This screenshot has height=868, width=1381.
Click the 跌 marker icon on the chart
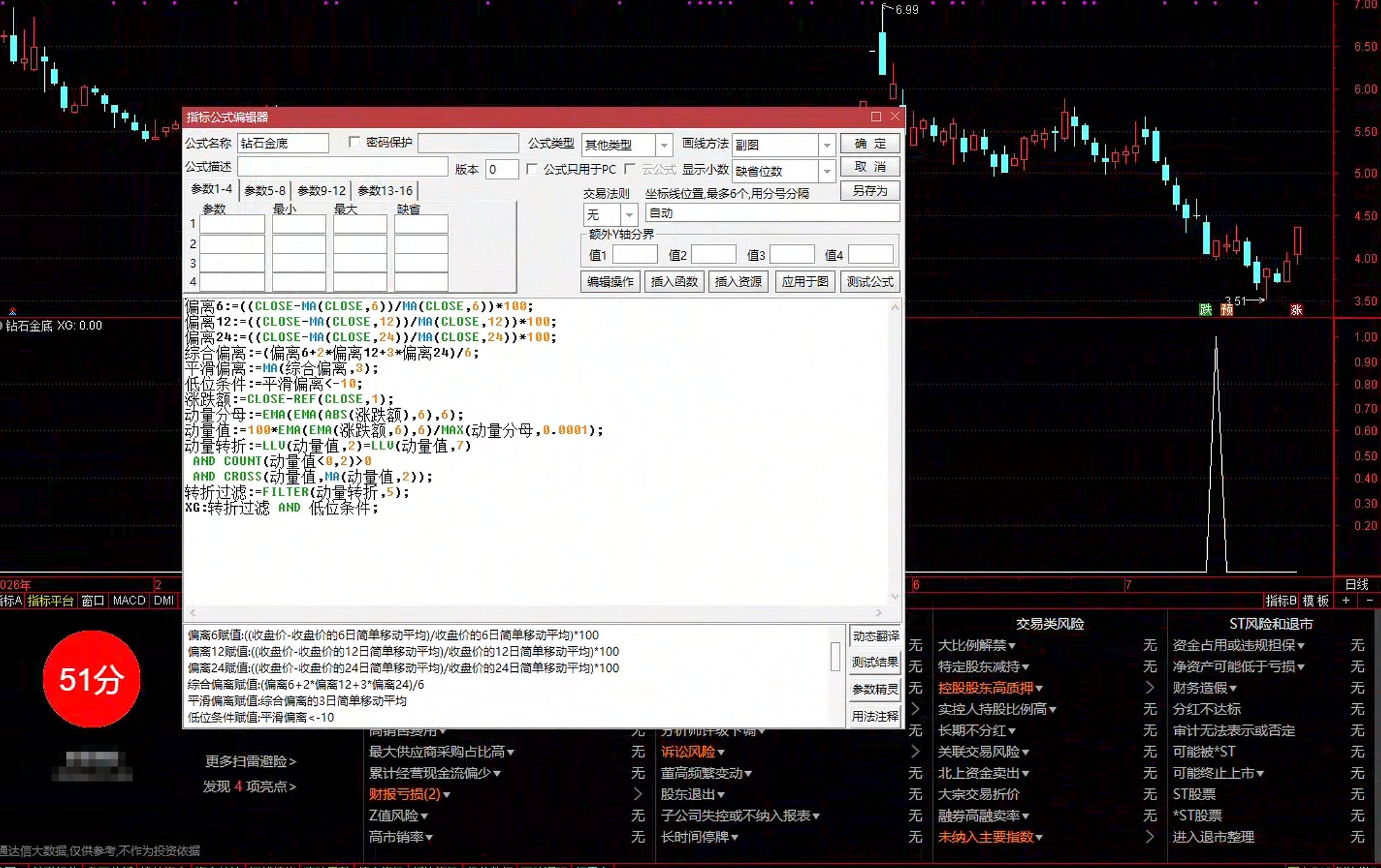coord(1205,309)
